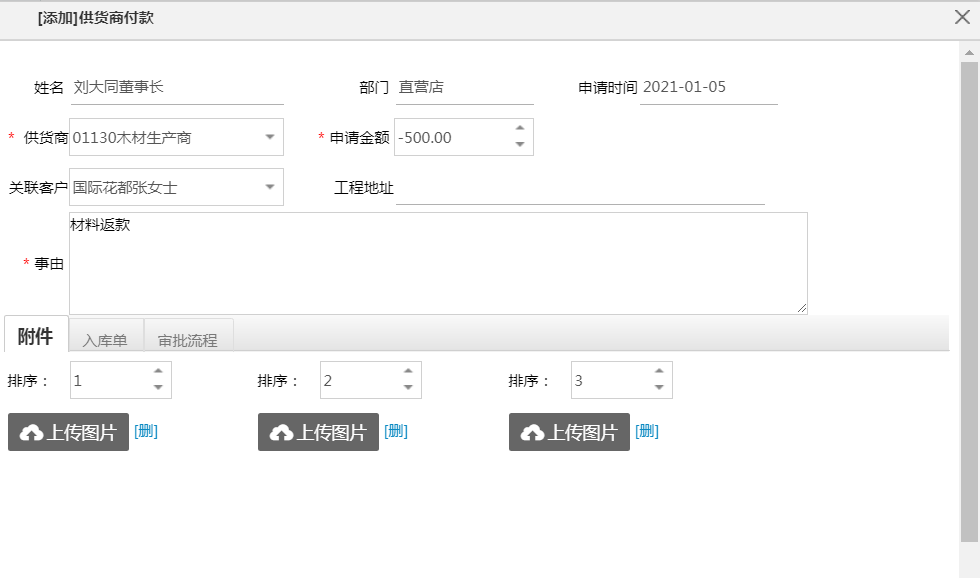This screenshot has height=578, width=980.
Task: Select the 附件 tab
Action: [36, 336]
